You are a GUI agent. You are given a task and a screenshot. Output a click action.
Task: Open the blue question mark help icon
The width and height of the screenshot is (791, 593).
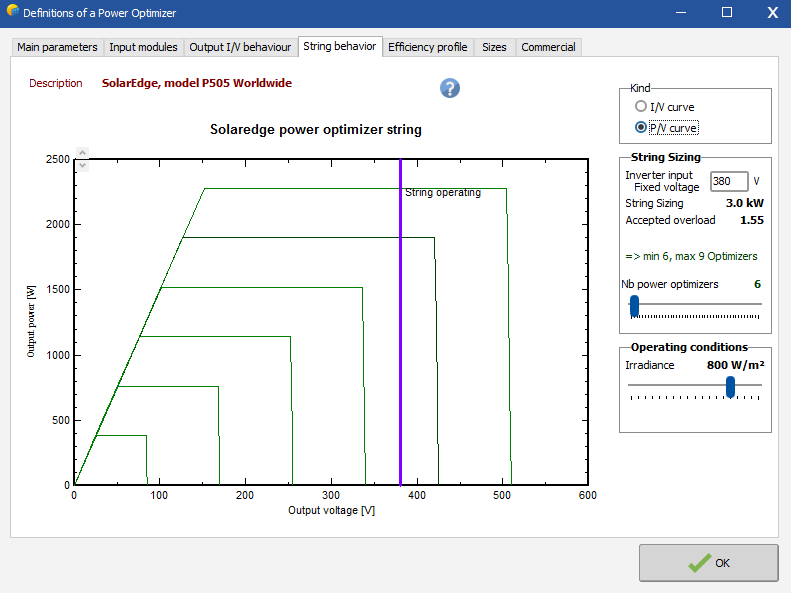pos(449,88)
